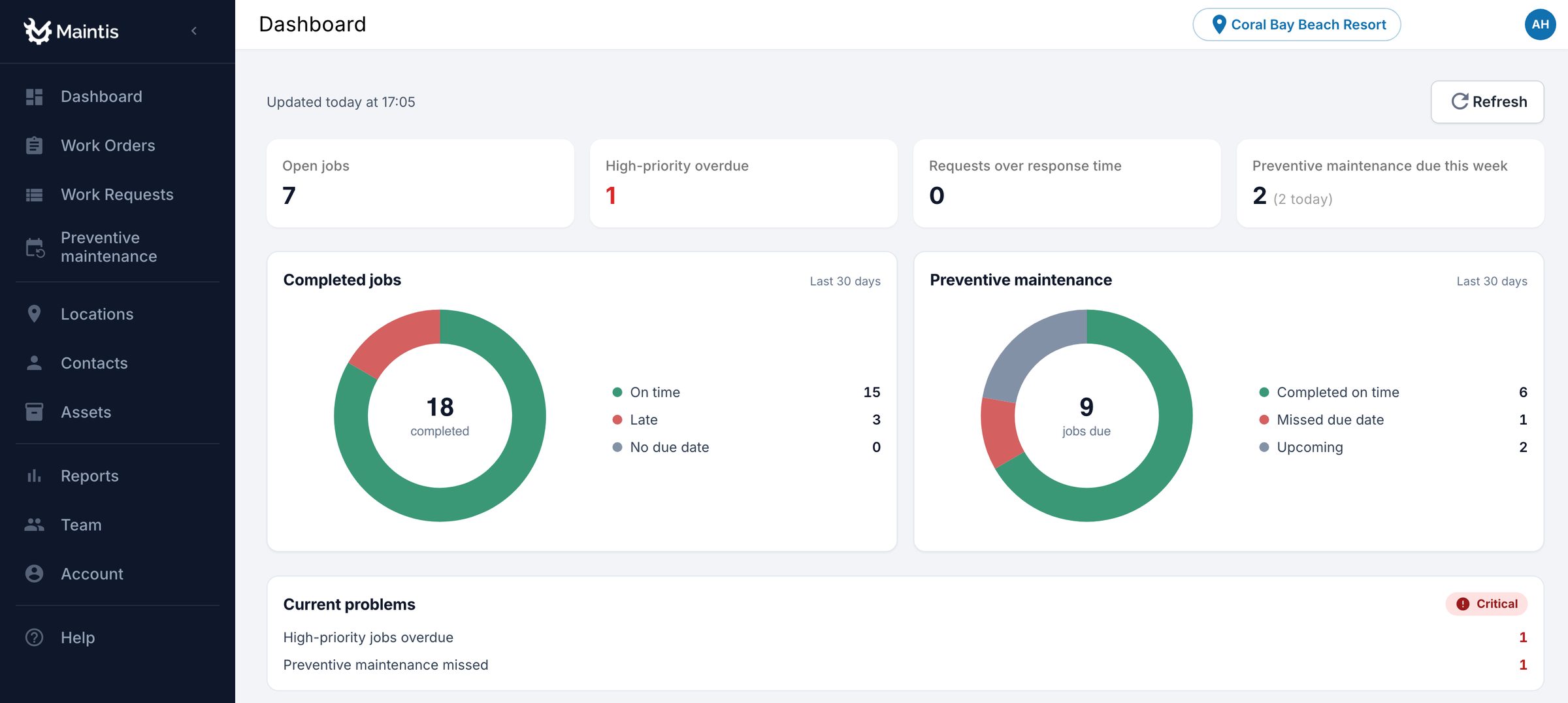Click the gray No due date legend dot
Image resolution: width=1568 pixels, height=703 pixels.
point(617,448)
